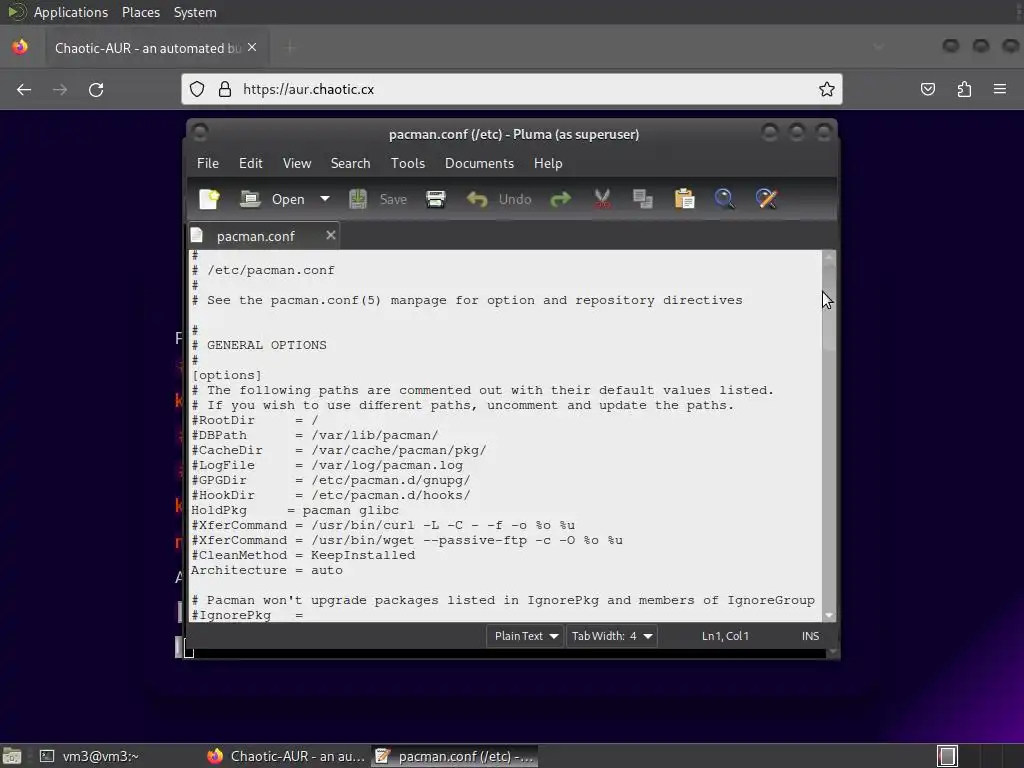Open the Places menu in top panel
The height and width of the screenshot is (768, 1024).
coord(141,12)
